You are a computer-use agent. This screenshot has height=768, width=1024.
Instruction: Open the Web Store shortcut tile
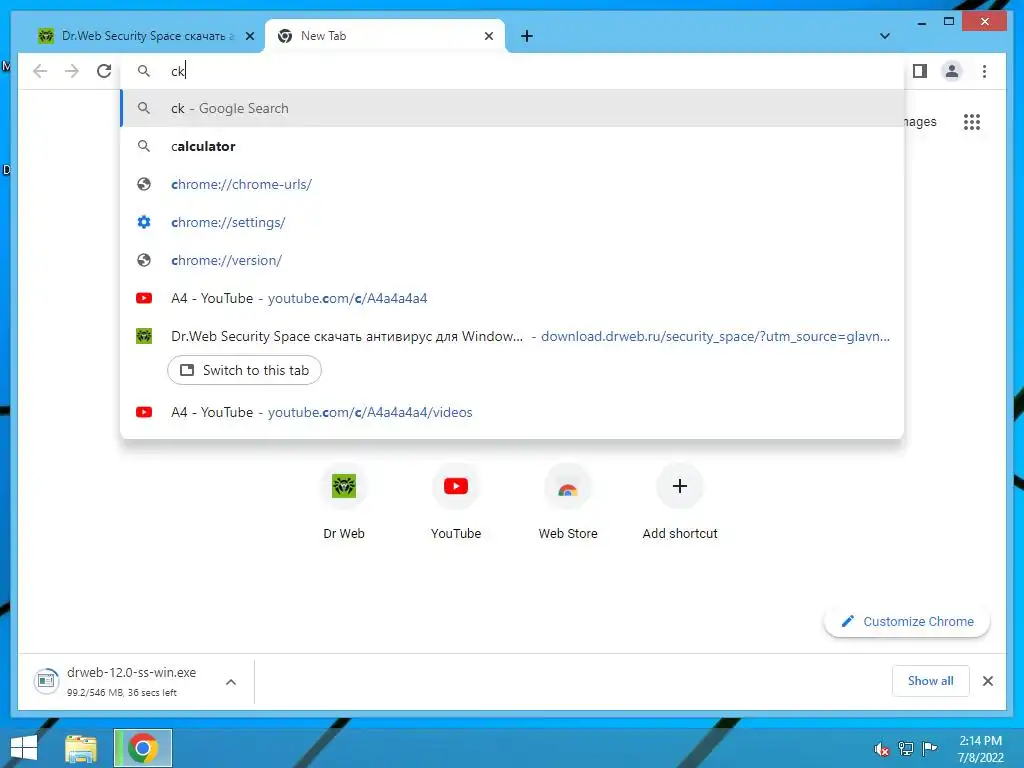click(568, 502)
